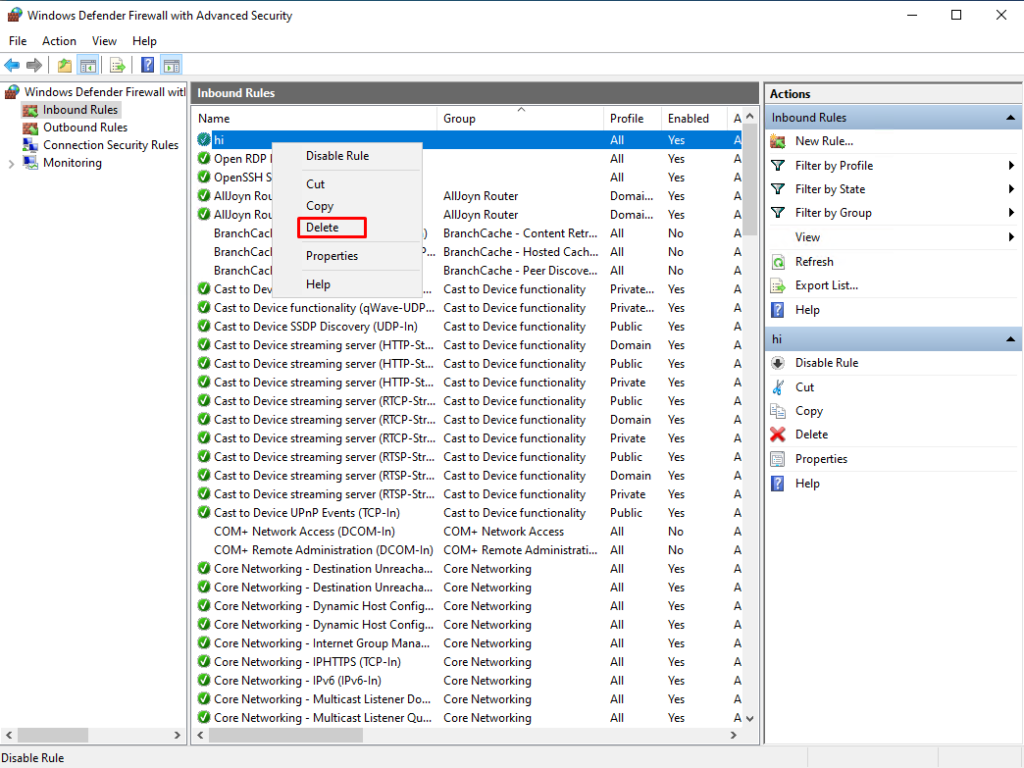Click Disable Rule label in Actions pane

[x=826, y=363]
